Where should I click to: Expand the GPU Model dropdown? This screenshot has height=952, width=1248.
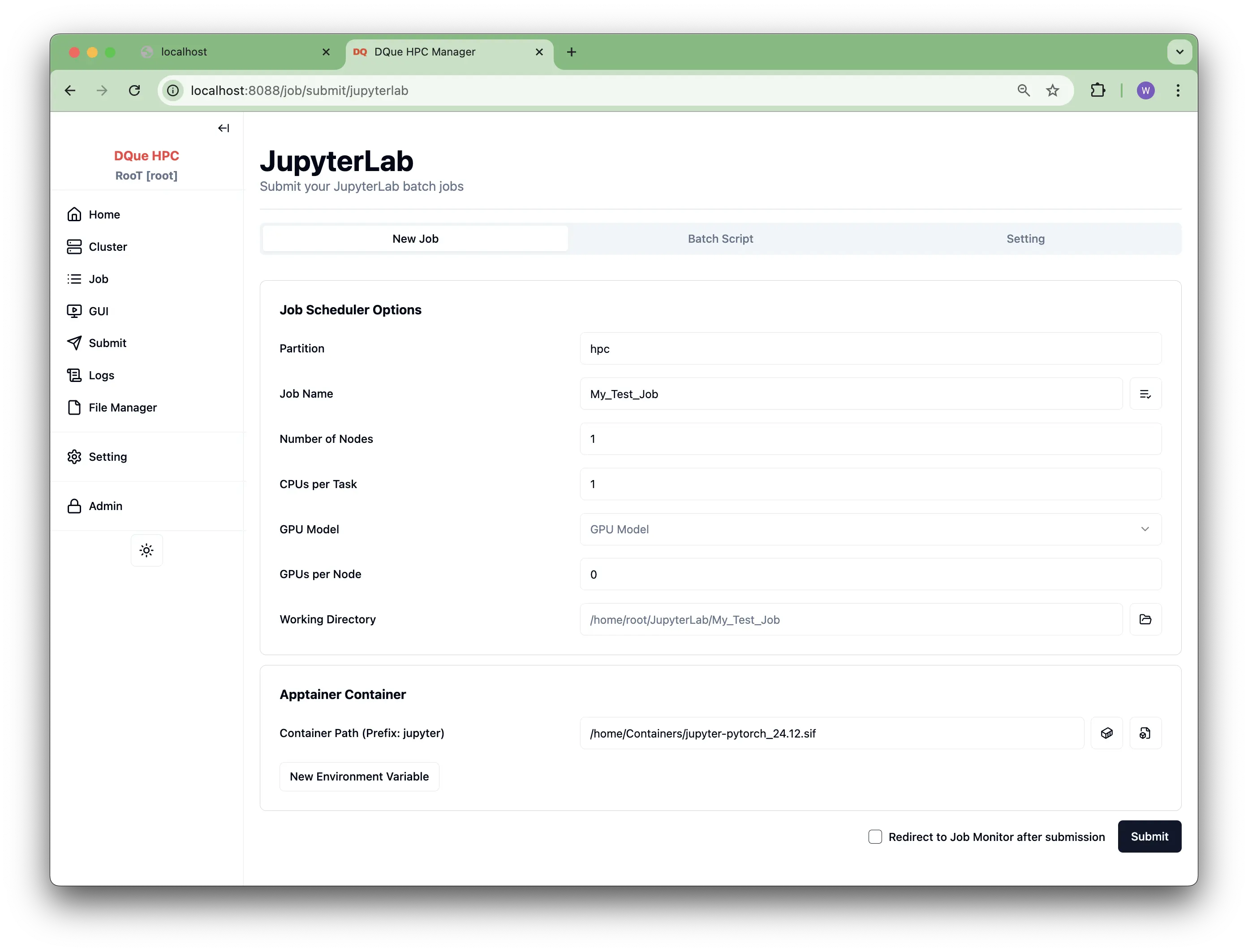click(x=870, y=529)
